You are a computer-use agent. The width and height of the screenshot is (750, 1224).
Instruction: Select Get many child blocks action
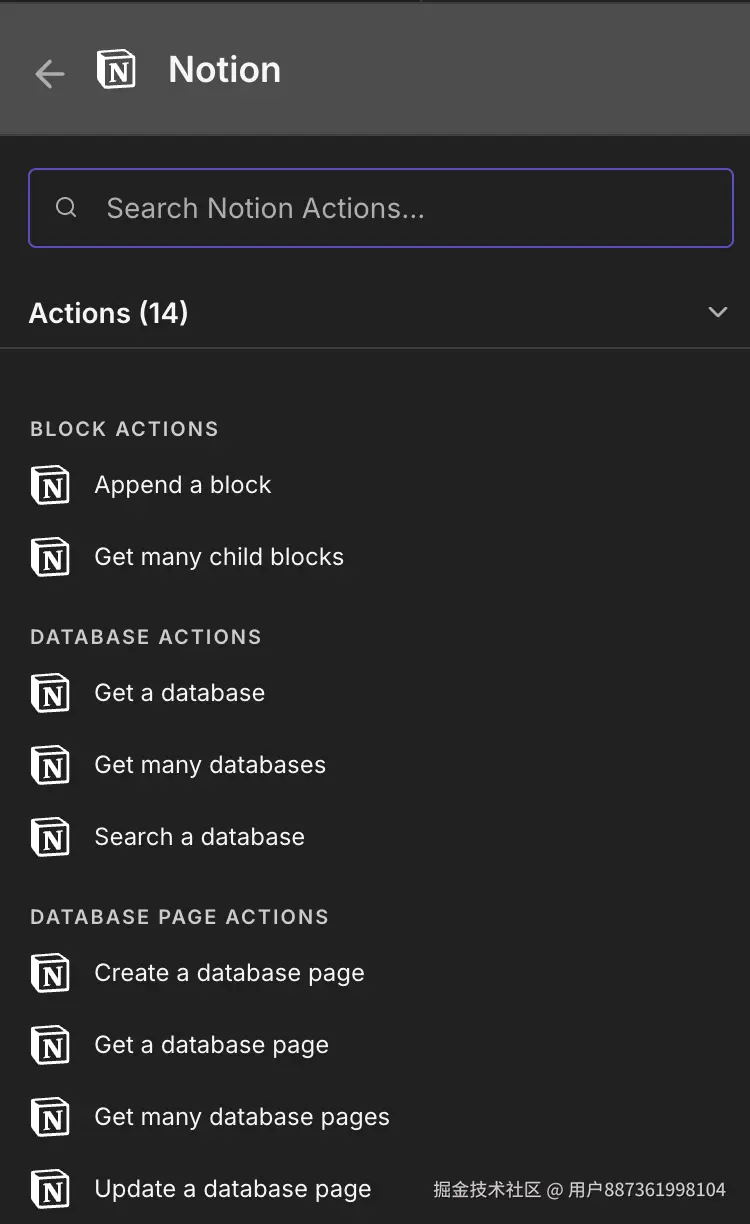(x=219, y=557)
